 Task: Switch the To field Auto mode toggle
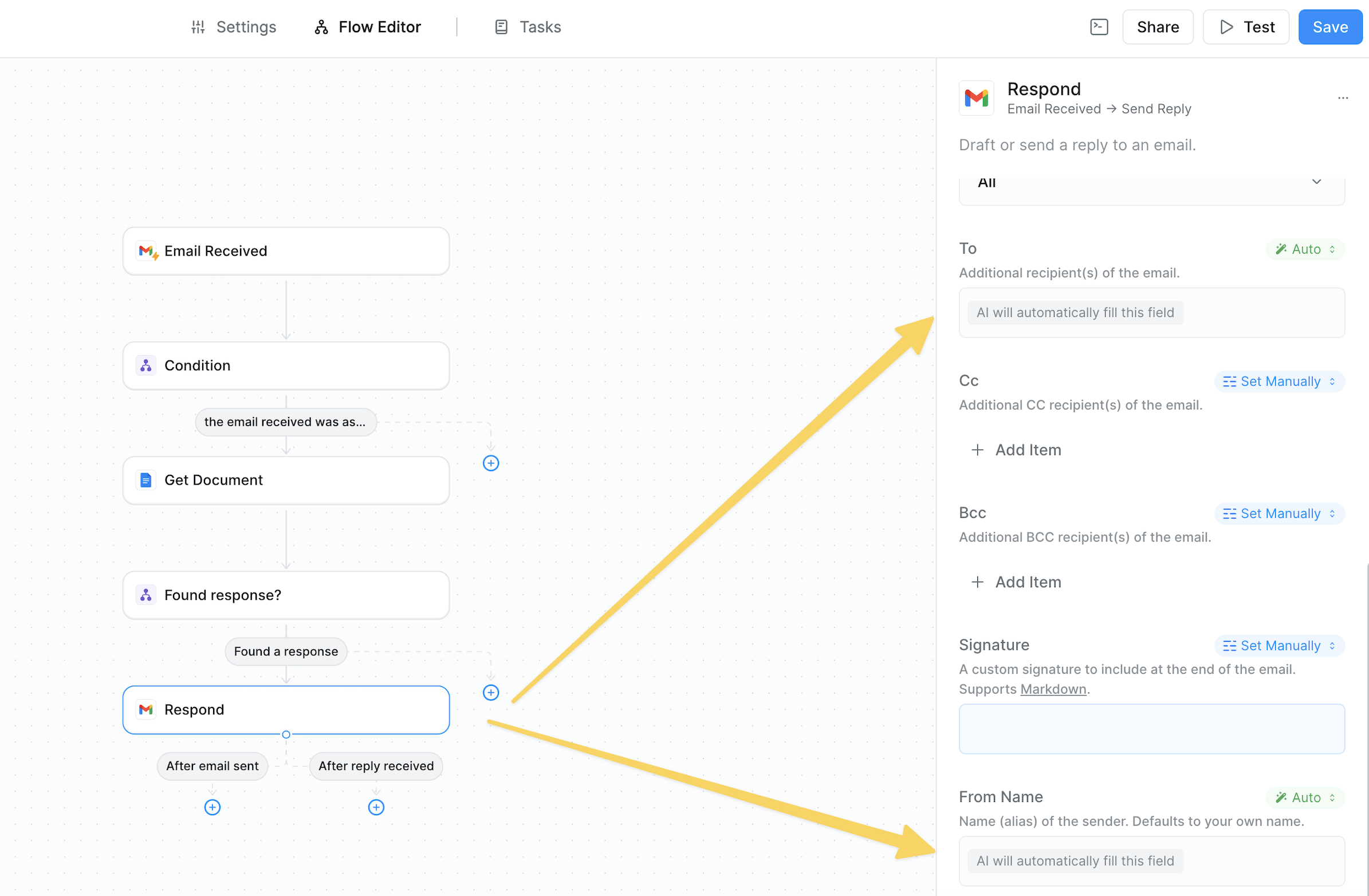pyautogui.click(x=1305, y=249)
